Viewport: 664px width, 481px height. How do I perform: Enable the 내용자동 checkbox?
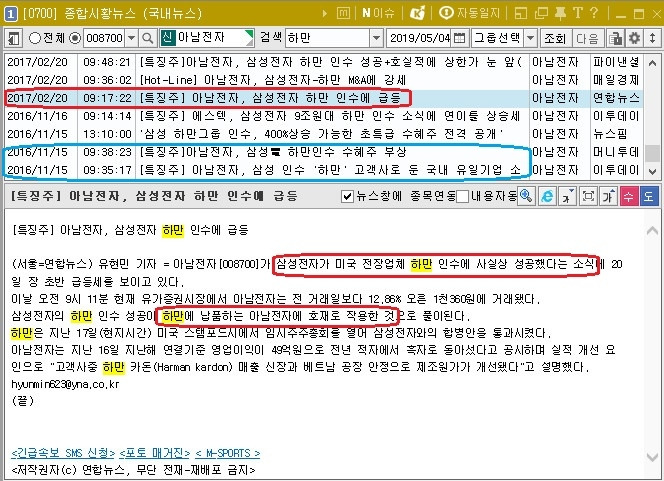tap(462, 196)
